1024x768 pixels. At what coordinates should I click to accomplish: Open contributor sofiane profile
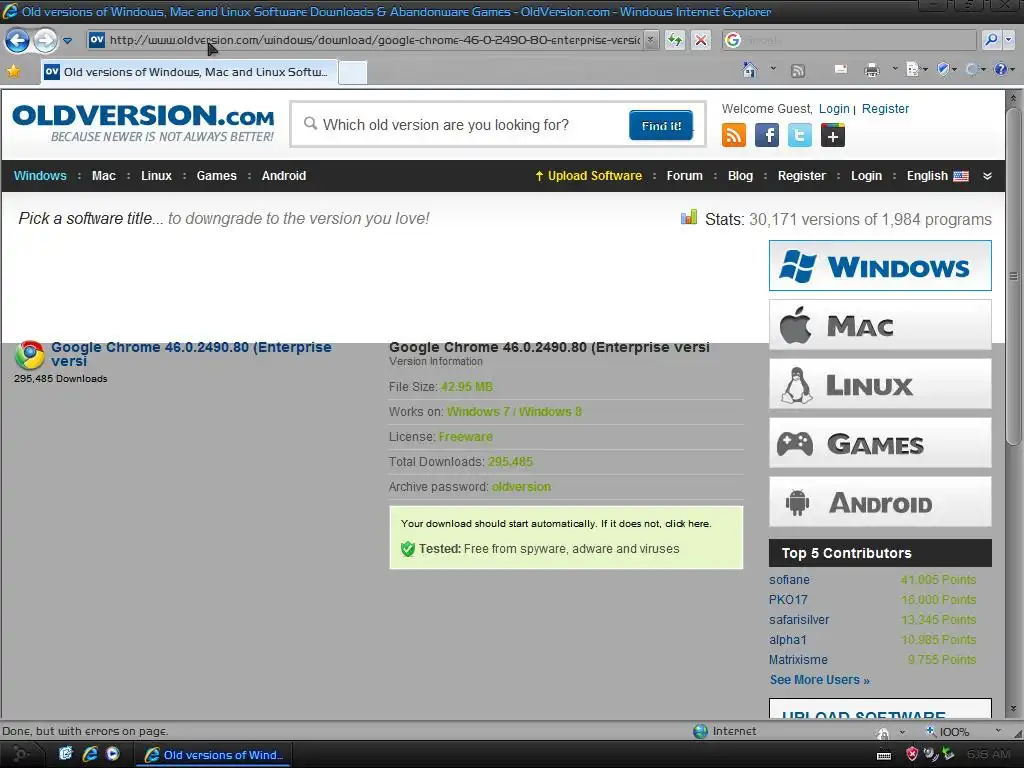coord(789,580)
